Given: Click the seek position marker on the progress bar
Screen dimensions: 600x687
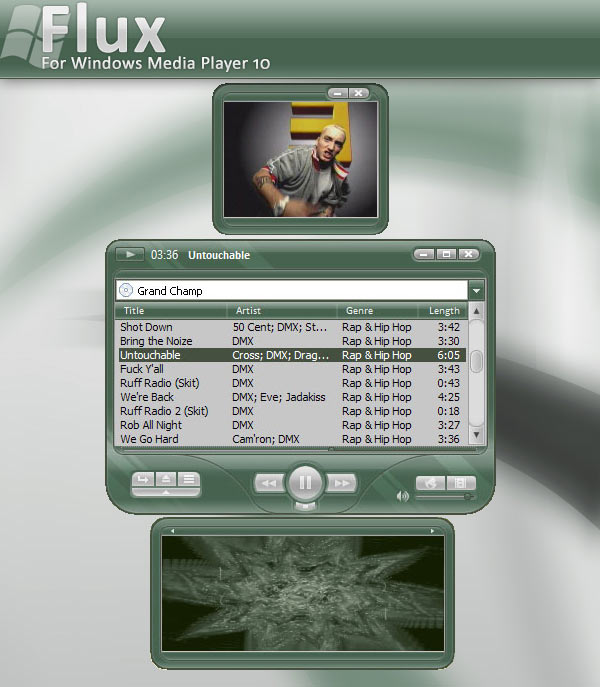Looking at the screenshot, I should point(331,450).
